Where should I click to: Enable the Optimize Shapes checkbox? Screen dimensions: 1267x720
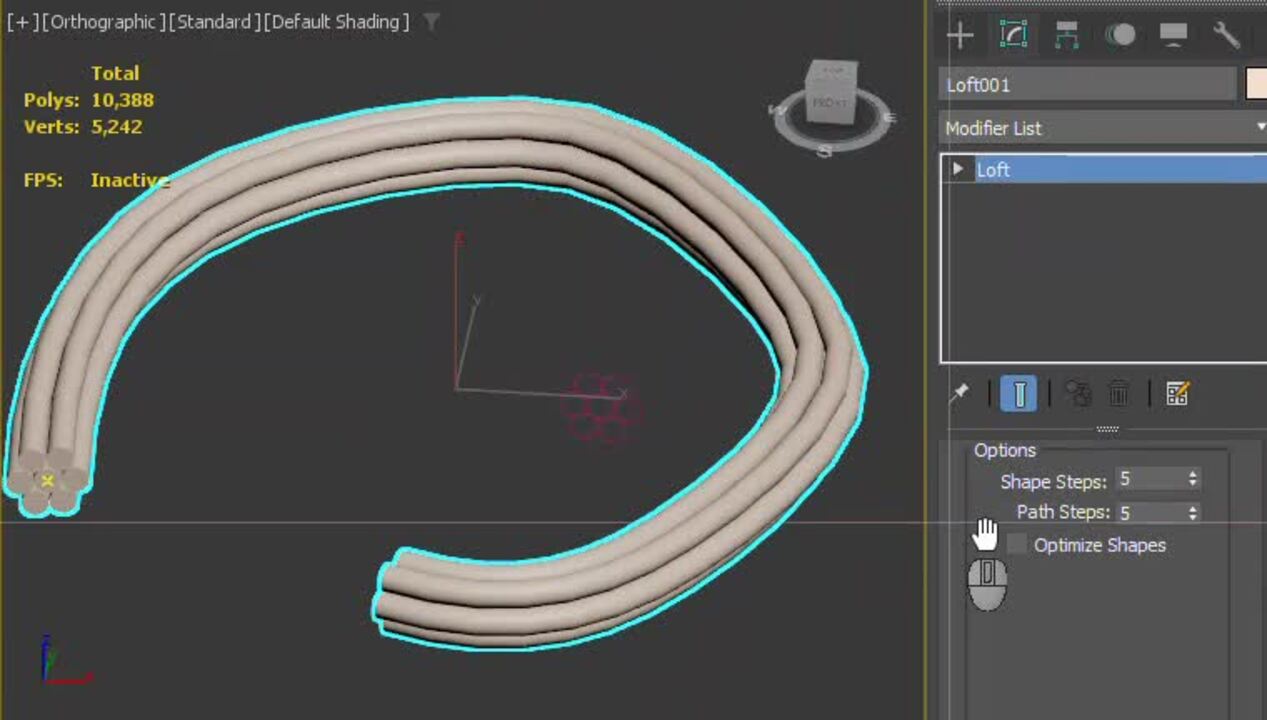1017,545
